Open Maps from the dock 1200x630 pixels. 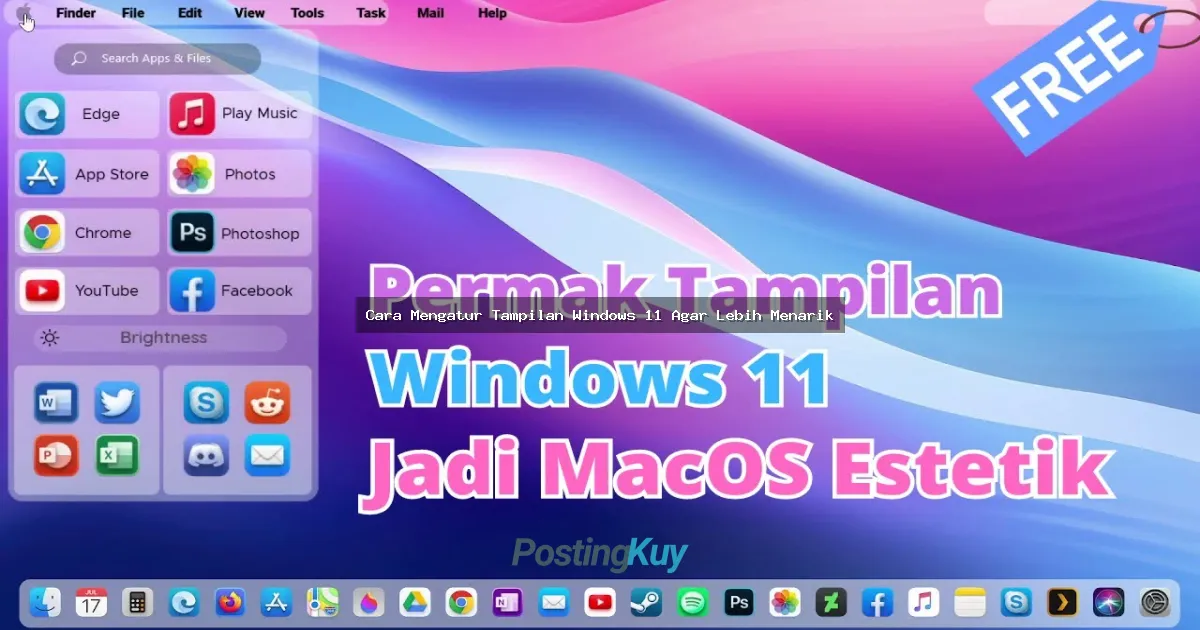[x=323, y=602]
